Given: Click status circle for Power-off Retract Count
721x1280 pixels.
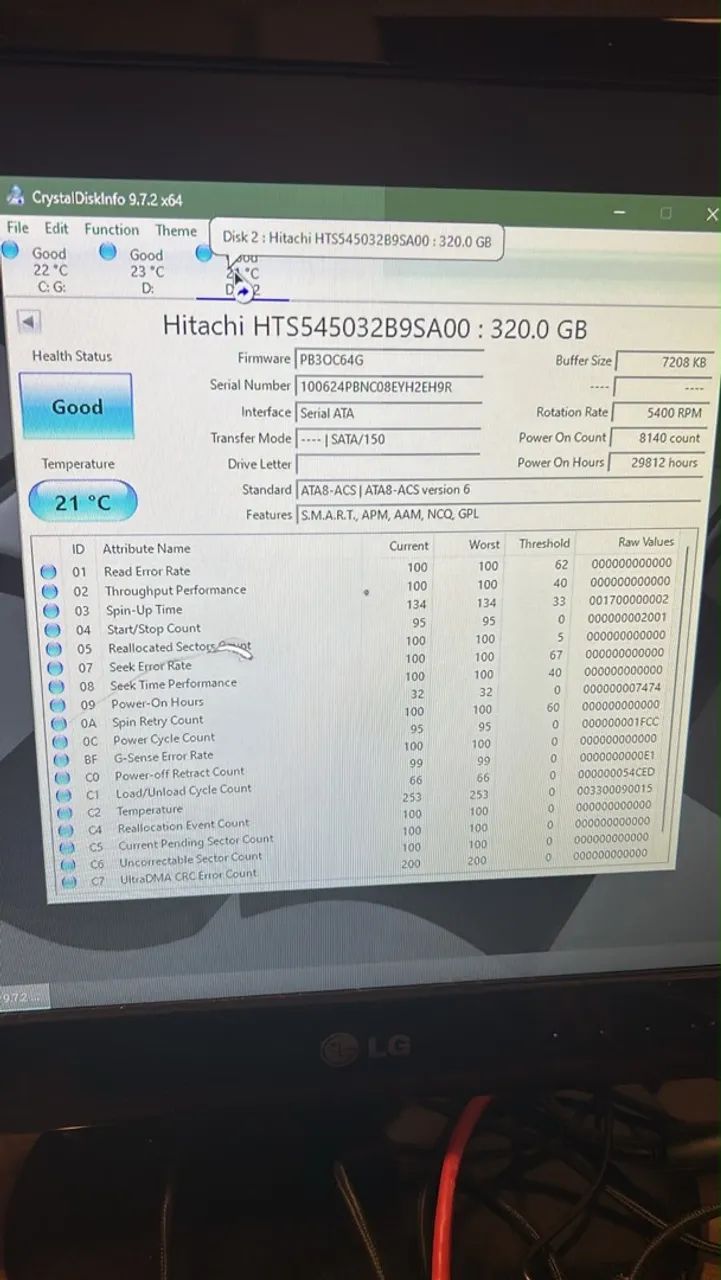Looking at the screenshot, I should tap(63, 777).
